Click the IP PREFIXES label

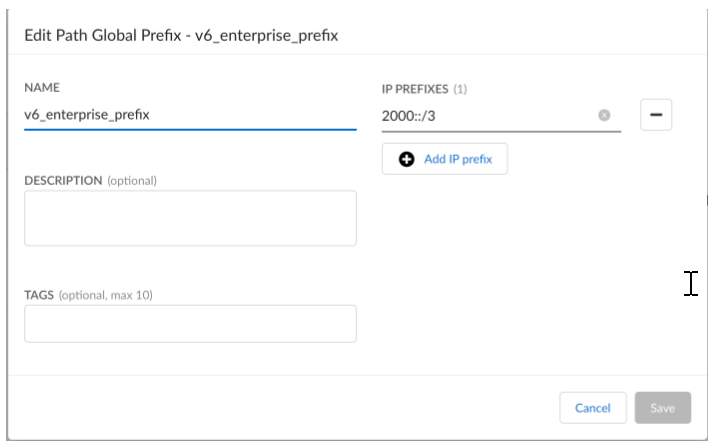click(414, 89)
